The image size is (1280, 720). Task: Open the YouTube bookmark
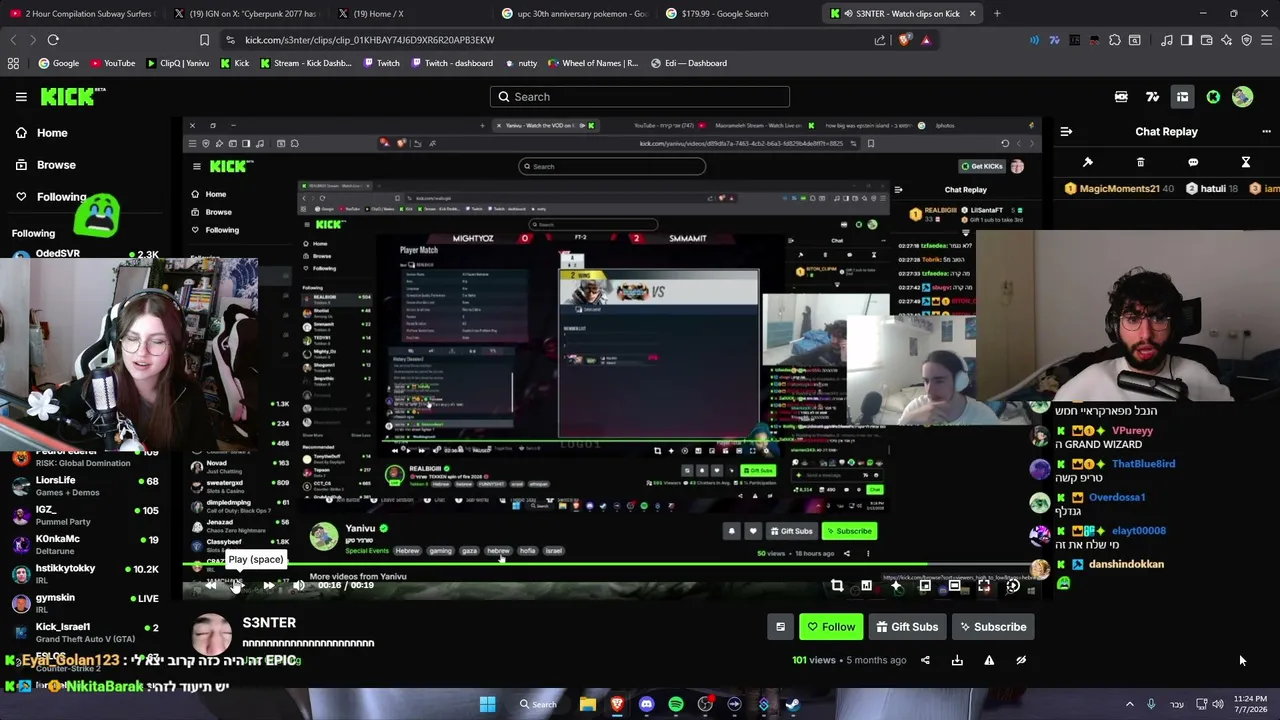pyautogui.click(x=112, y=63)
